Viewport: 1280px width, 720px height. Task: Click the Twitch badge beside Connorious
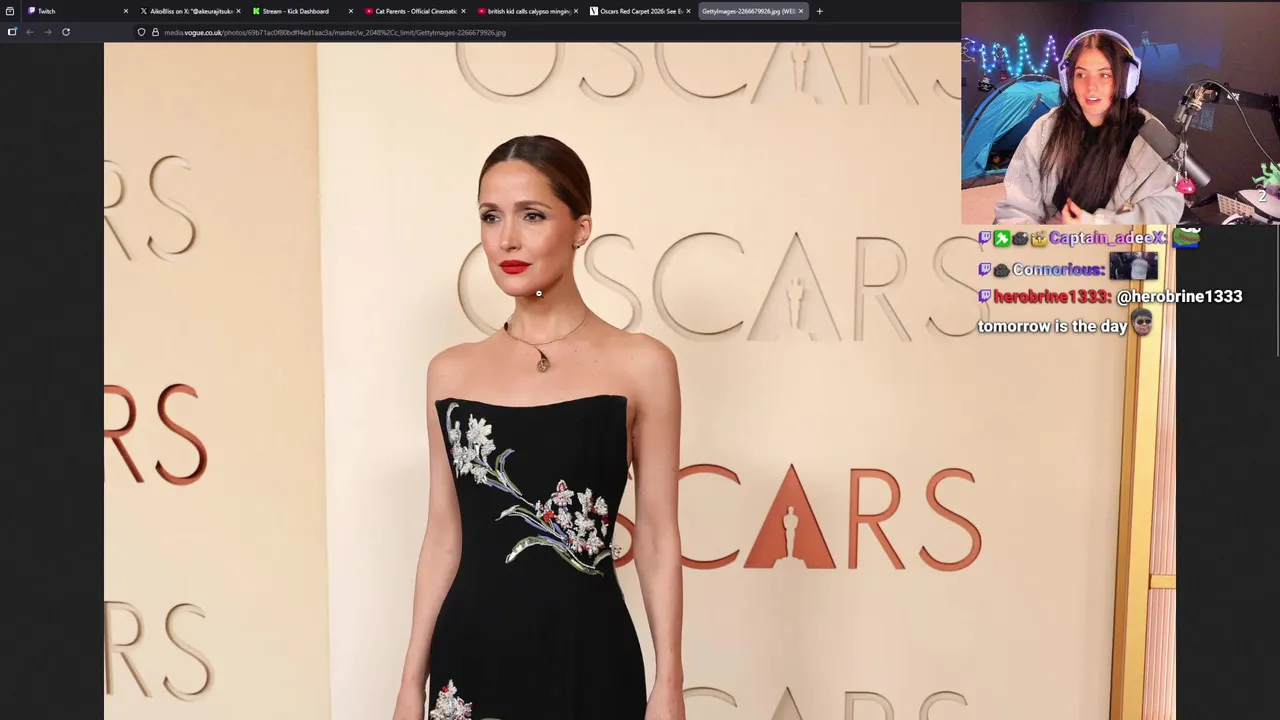coord(984,270)
